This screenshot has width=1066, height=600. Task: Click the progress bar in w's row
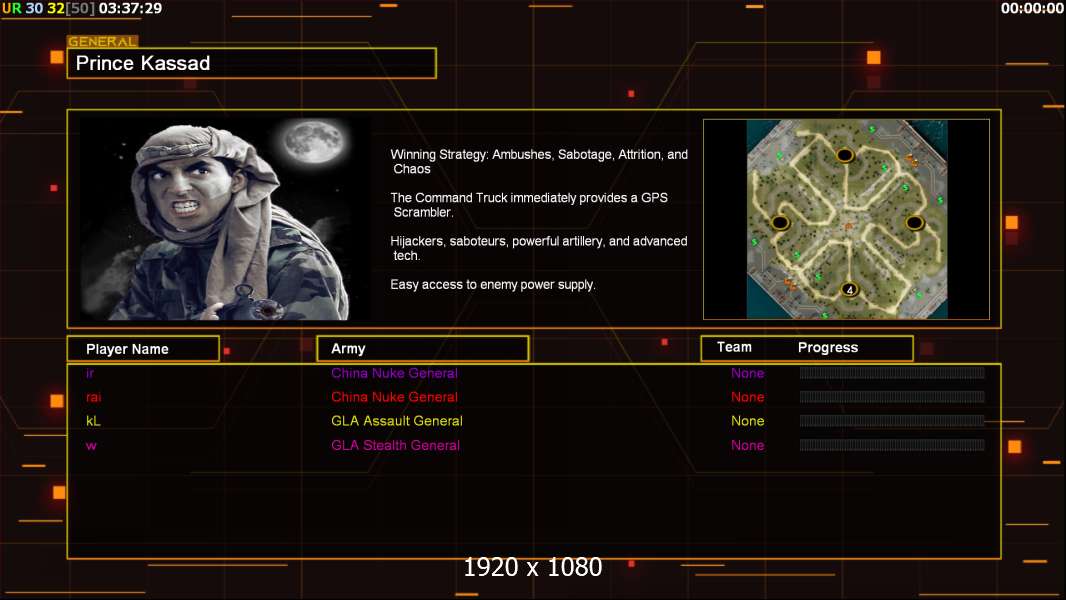(892, 445)
